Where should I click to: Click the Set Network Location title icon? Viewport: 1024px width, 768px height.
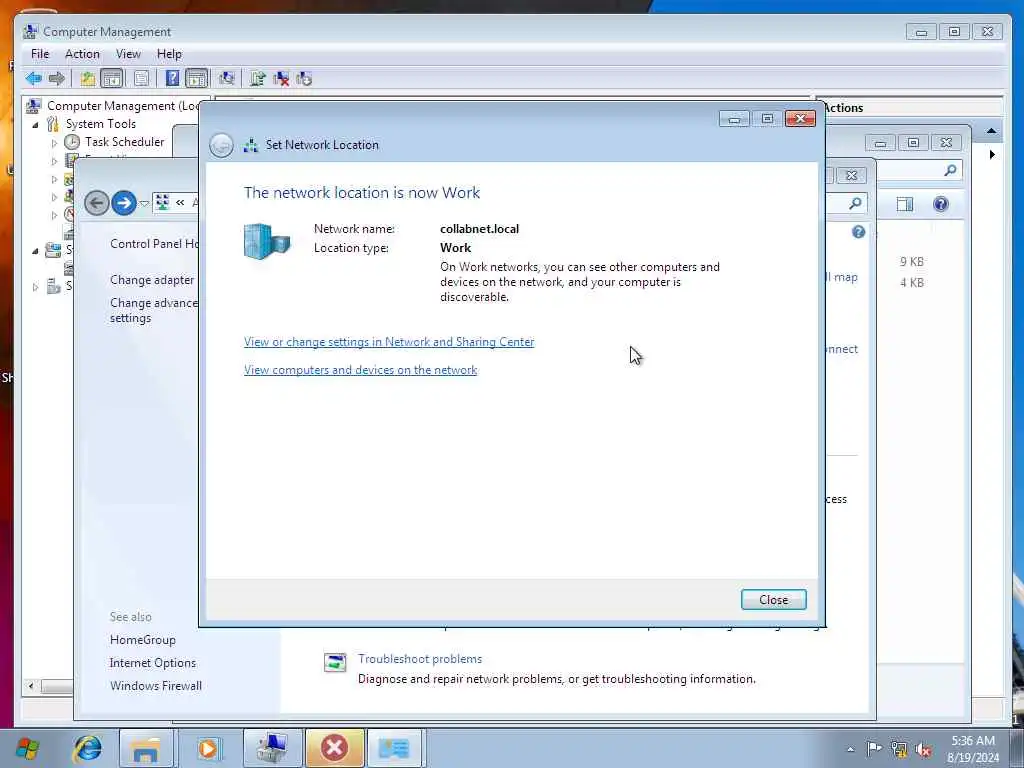[251, 145]
